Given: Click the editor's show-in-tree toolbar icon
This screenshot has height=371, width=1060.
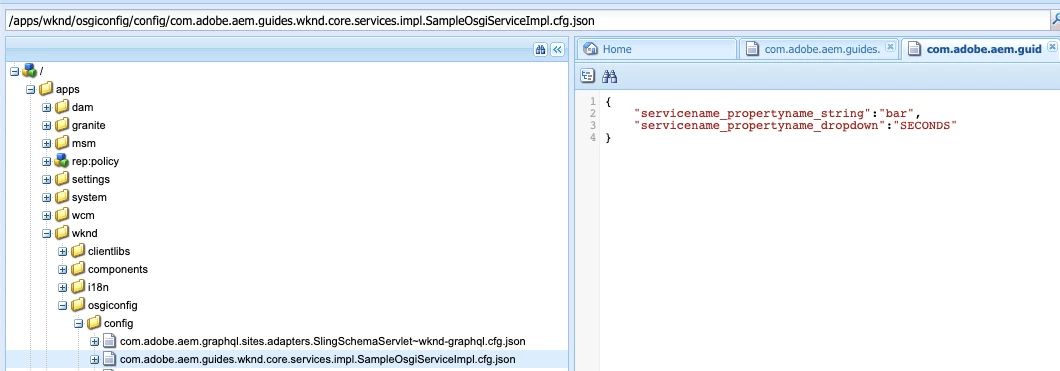Looking at the screenshot, I should (x=588, y=76).
